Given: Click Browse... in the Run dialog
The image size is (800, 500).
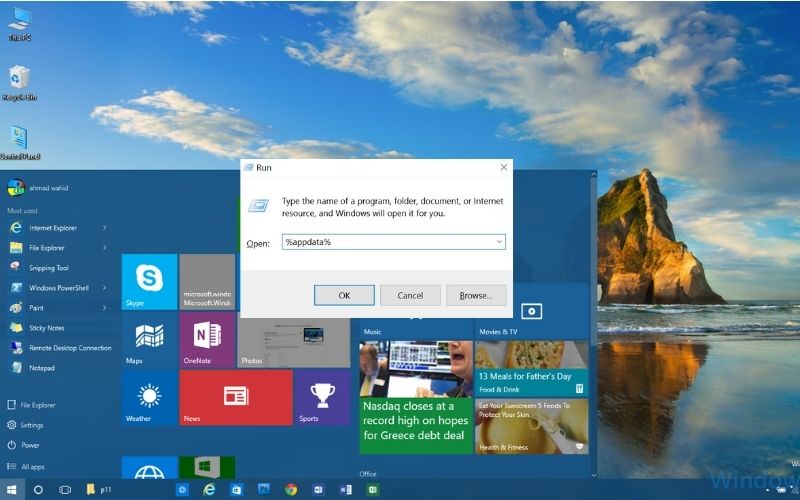Looking at the screenshot, I should pos(476,295).
